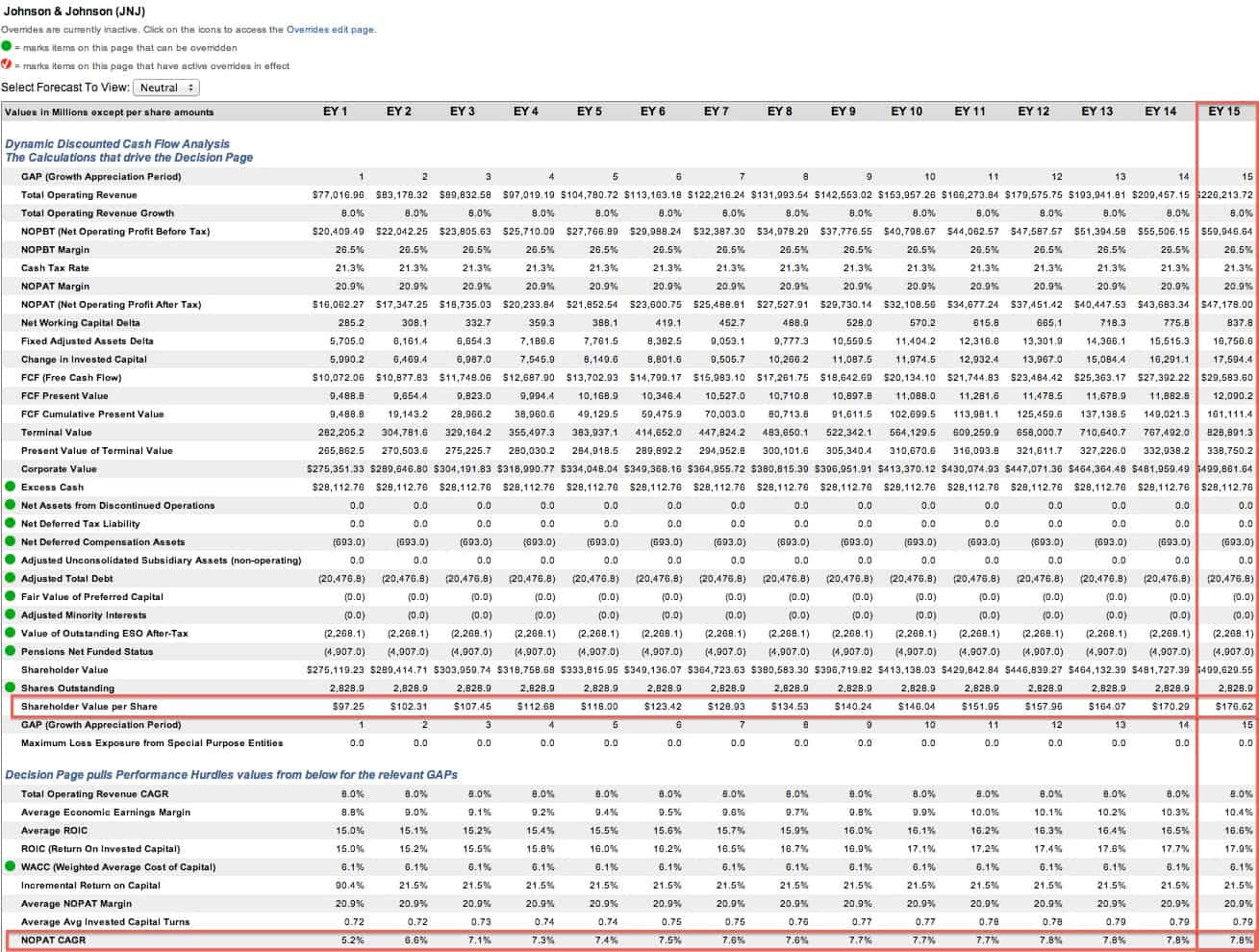Click the $97.25 shareholder value per share cell
This screenshot has width=1259, height=952.
tap(347, 707)
